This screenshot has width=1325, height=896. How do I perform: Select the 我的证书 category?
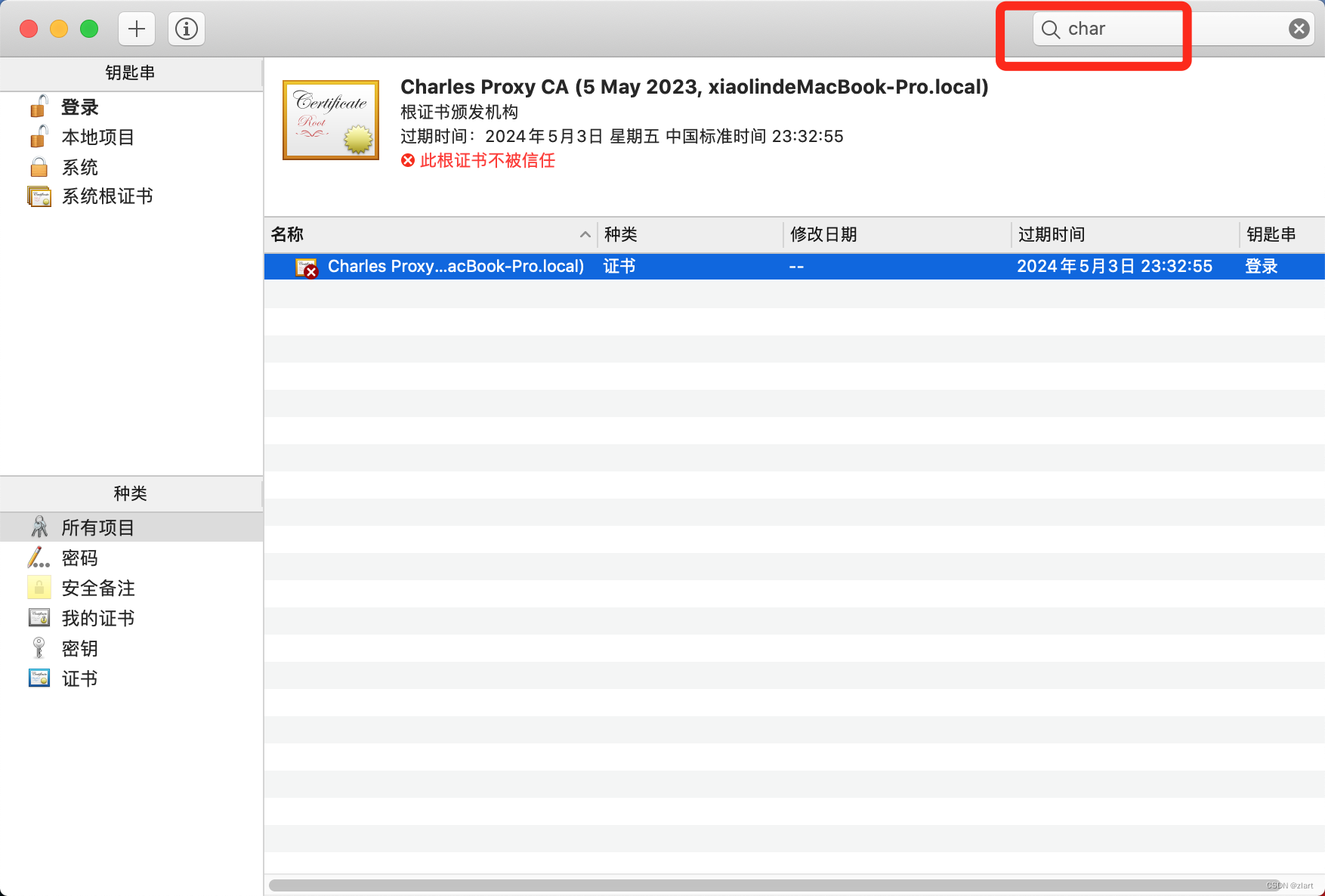point(131,619)
